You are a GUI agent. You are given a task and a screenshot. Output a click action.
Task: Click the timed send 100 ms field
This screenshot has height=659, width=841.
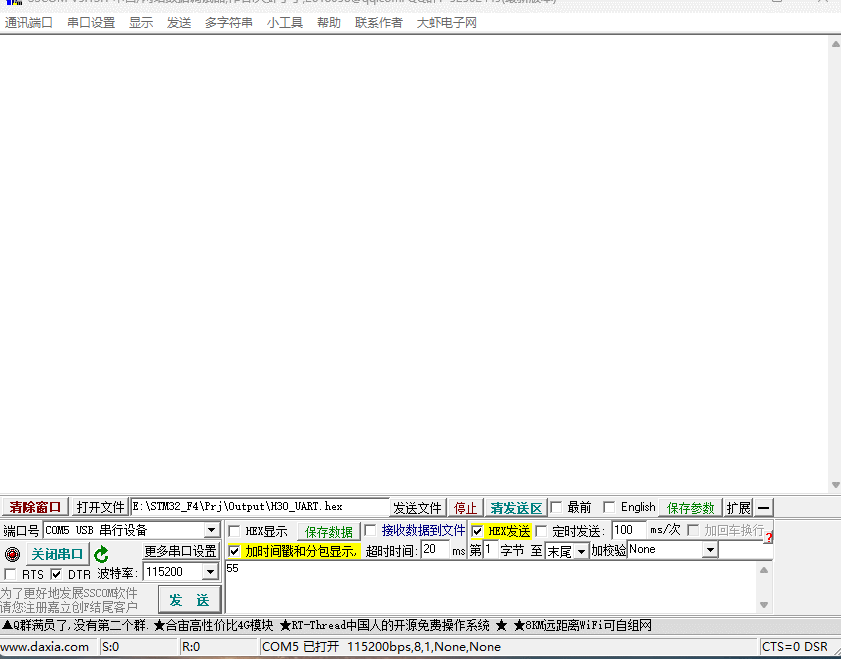click(629, 530)
